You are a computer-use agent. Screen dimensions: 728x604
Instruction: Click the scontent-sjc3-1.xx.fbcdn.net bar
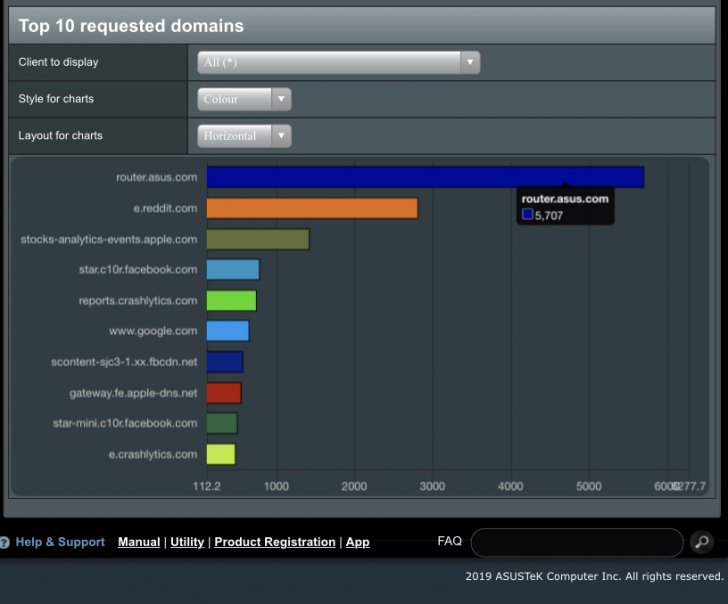coord(225,362)
